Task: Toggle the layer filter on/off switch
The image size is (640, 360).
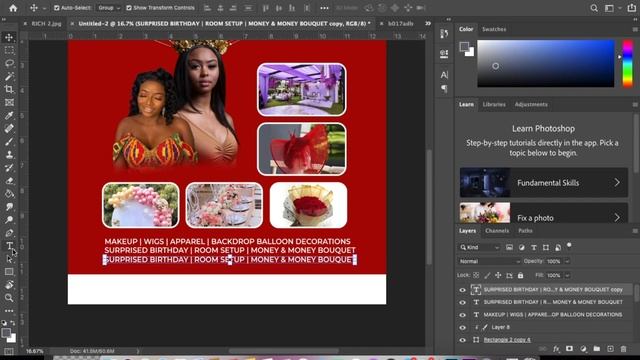Action: click(x=569, y=246)
